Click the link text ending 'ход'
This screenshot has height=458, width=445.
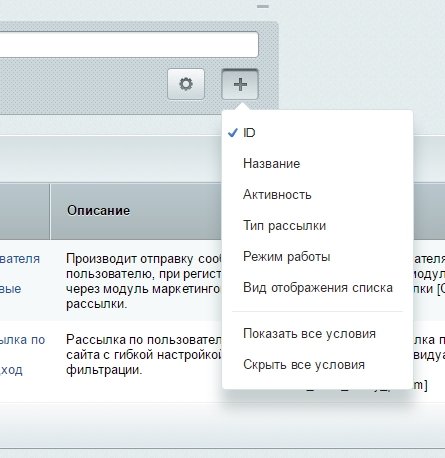coord(11,370)
